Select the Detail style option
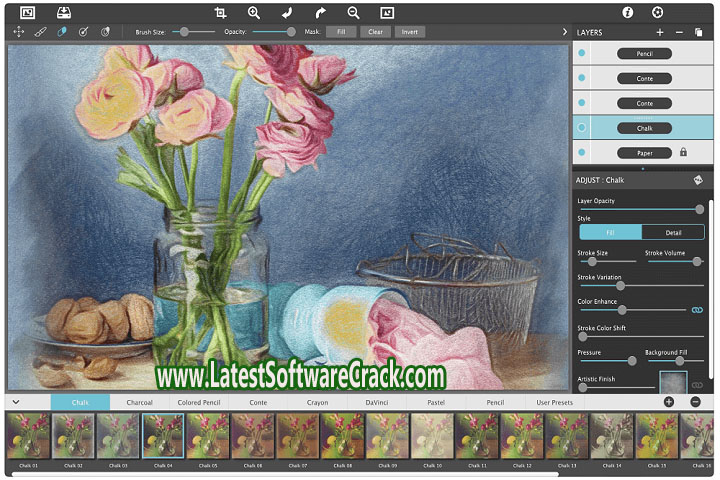 [674, 232]
